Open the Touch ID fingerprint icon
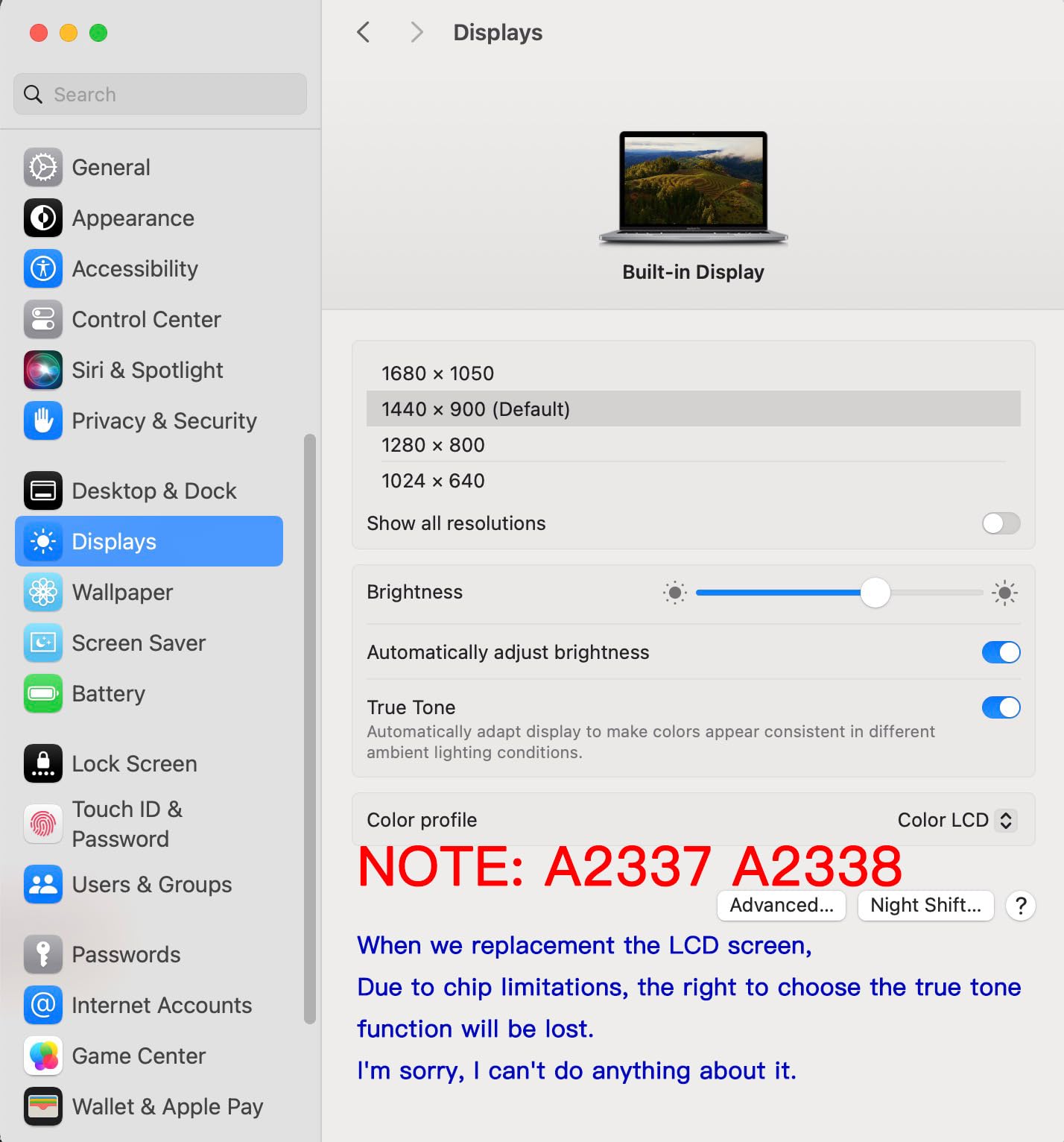1064x1142 pixels. (x=43, y=824)
